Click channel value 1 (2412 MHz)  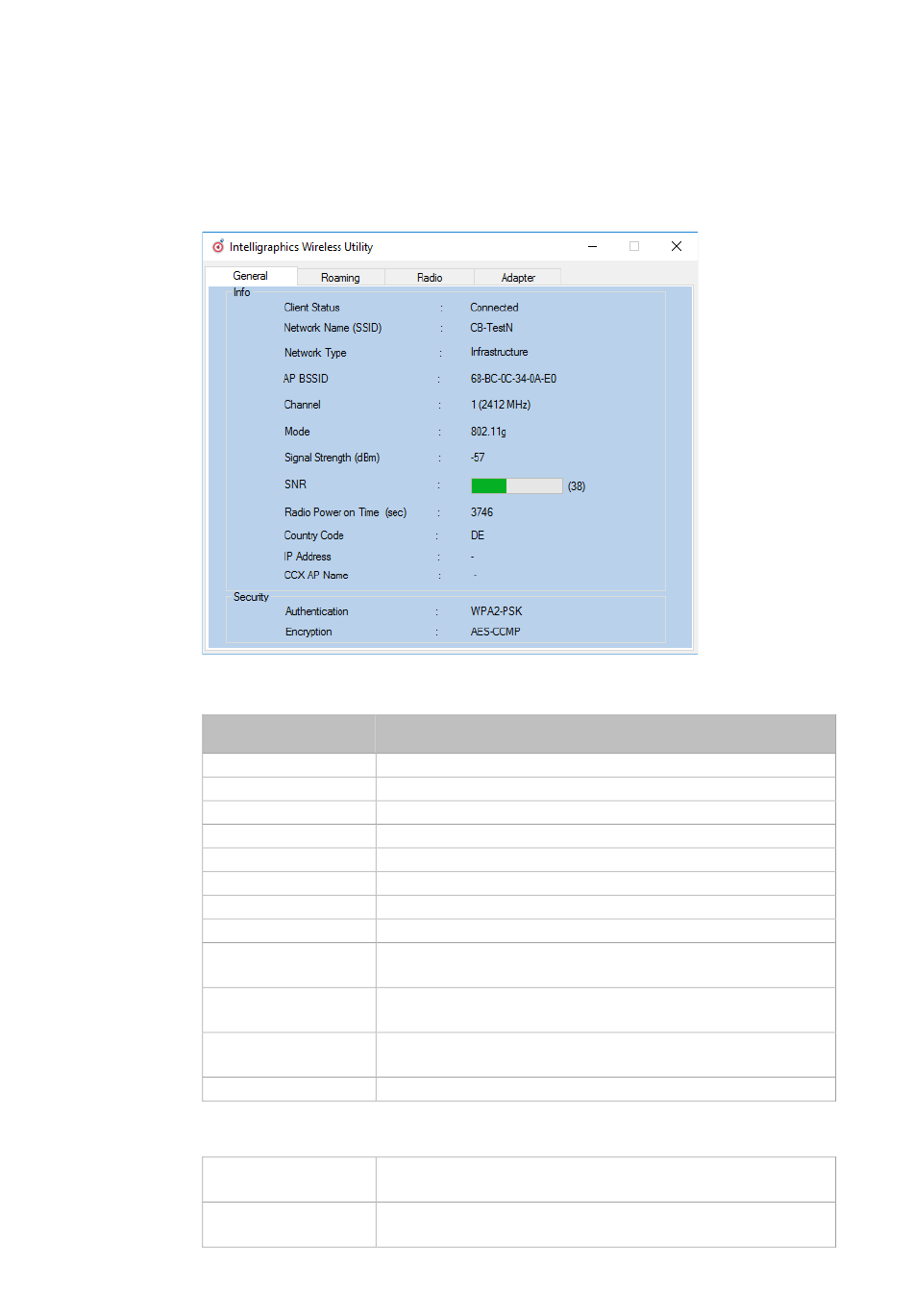[x=501, y=405]
